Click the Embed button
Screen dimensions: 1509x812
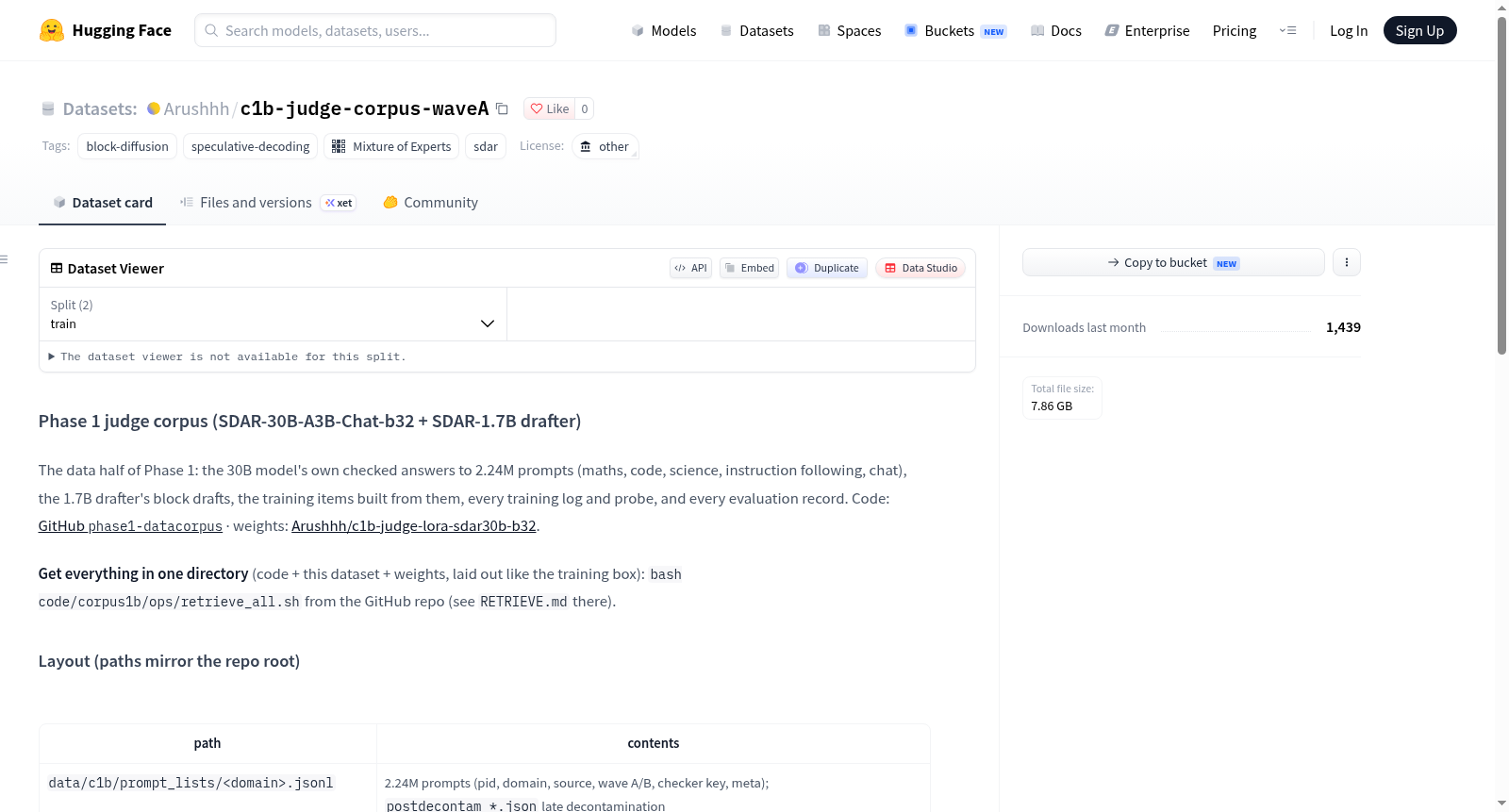click(x=750, y=268)
